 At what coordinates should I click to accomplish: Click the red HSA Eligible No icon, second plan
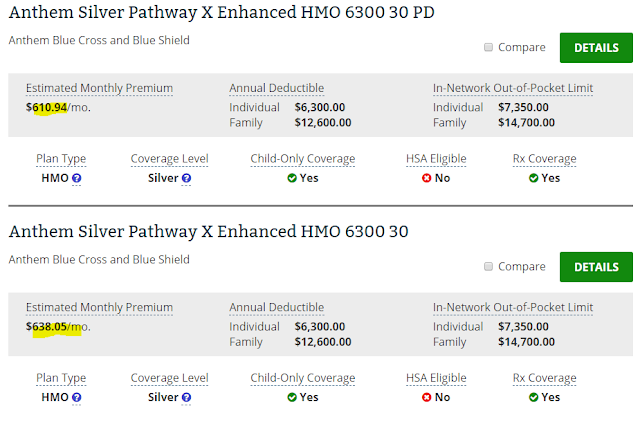[x=427, y=397]
